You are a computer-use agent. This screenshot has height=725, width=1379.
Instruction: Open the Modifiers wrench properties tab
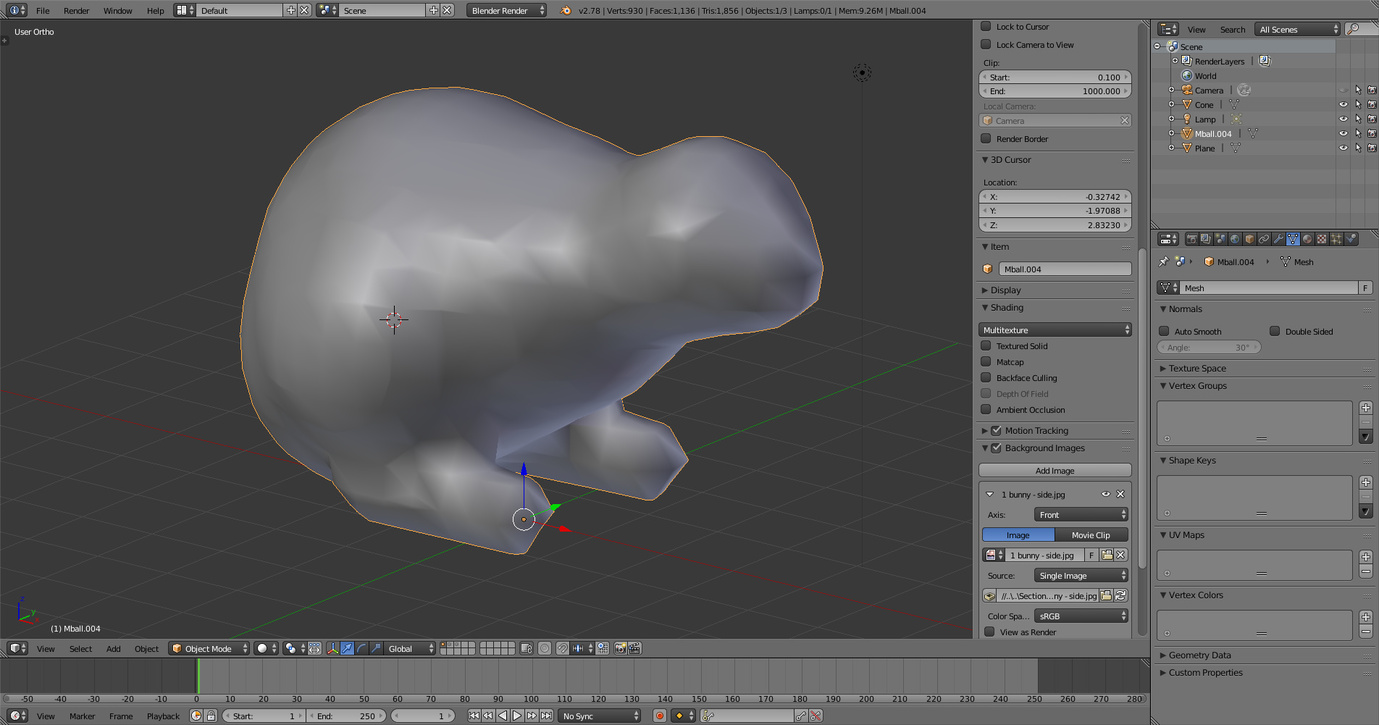(x=1278, y=239)
